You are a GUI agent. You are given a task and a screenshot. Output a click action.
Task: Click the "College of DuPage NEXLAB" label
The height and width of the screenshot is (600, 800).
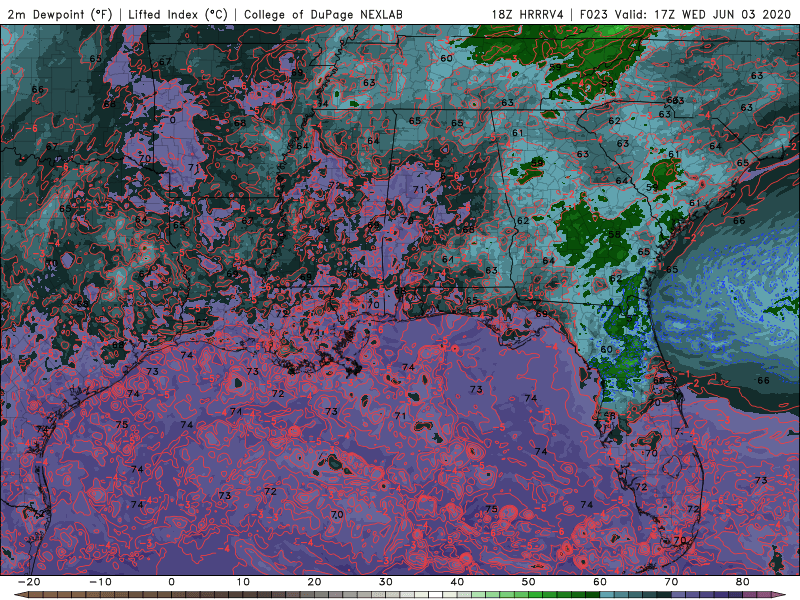pyautogui.click(x=323, y=14)
